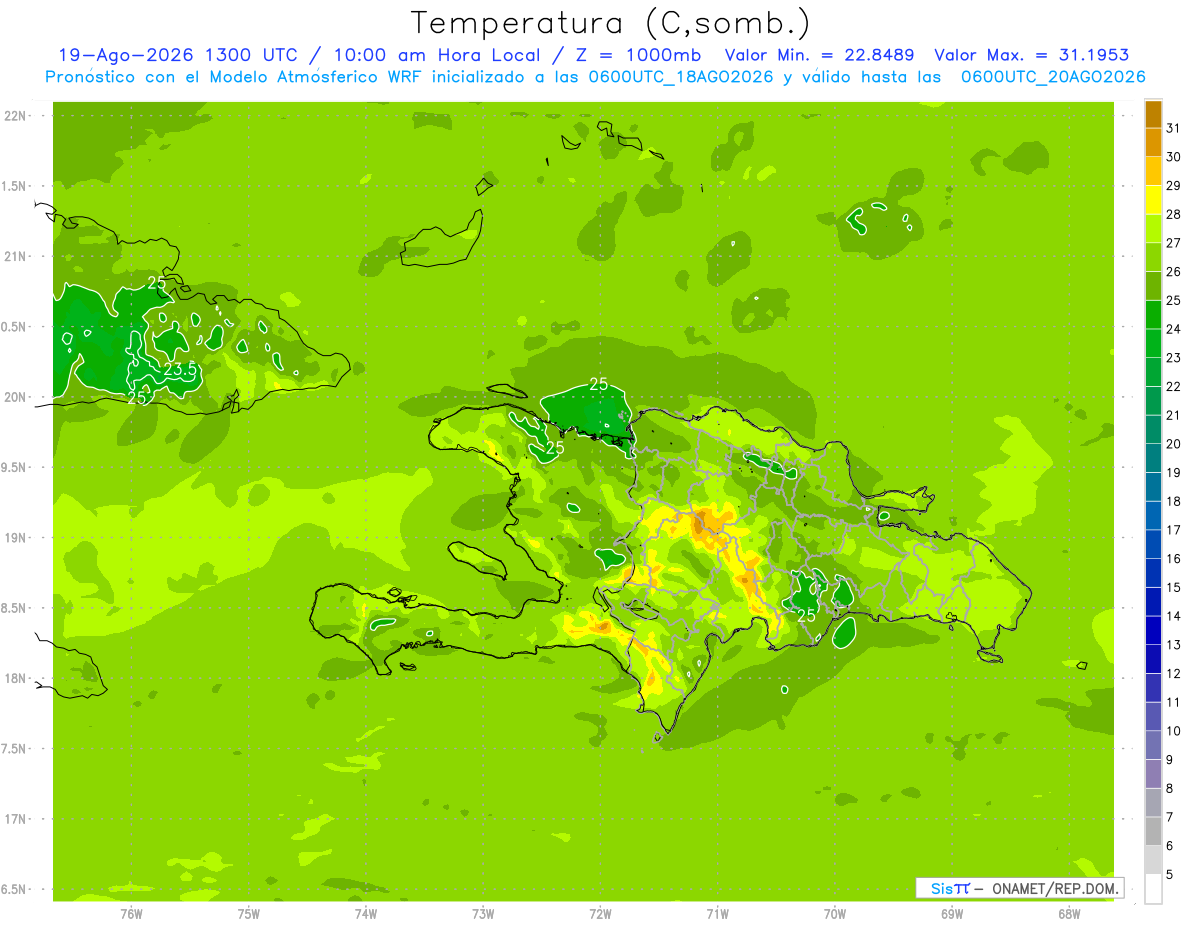Click the purple legend swatch between 8 and 9
Image resolution: width=1200 pixels, height=927 pixels.
click(x=1153, y=775)
